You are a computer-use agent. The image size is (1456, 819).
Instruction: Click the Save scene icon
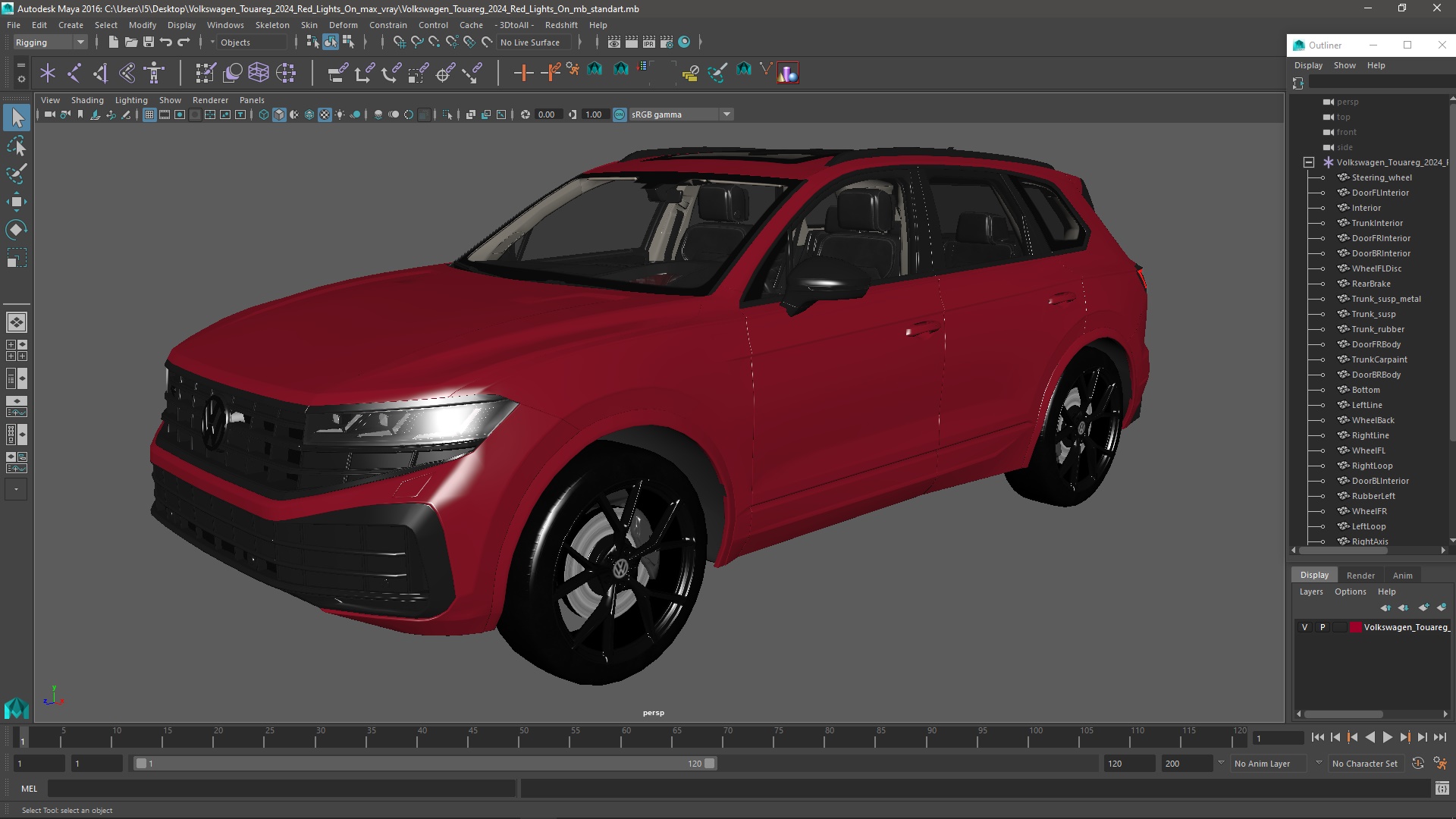(149, 42)
